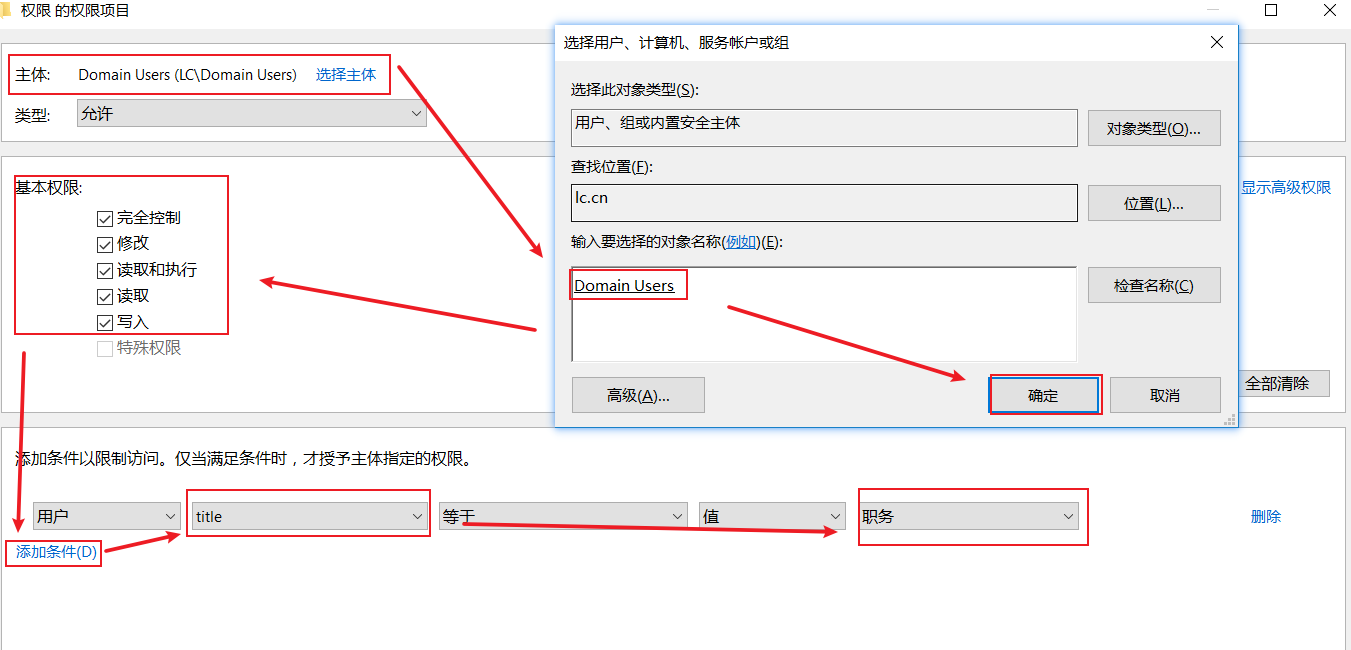Confirm the dialog with 确定
1351x650 pixels.
tap(1043, 395)
